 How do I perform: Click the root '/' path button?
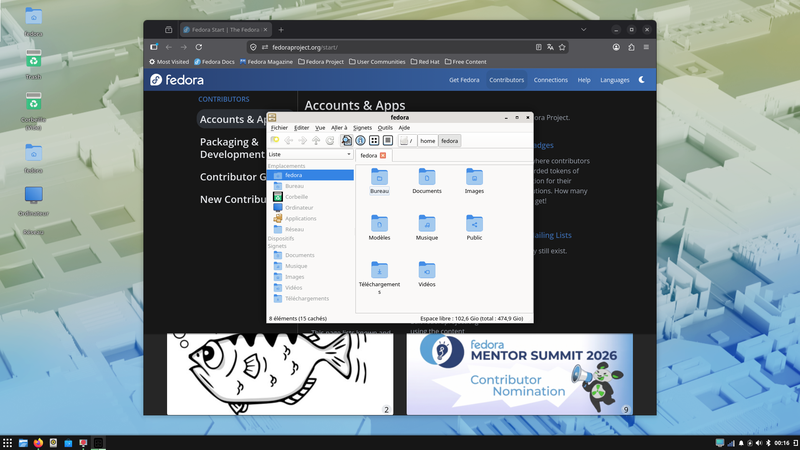(x=408, y=141)
